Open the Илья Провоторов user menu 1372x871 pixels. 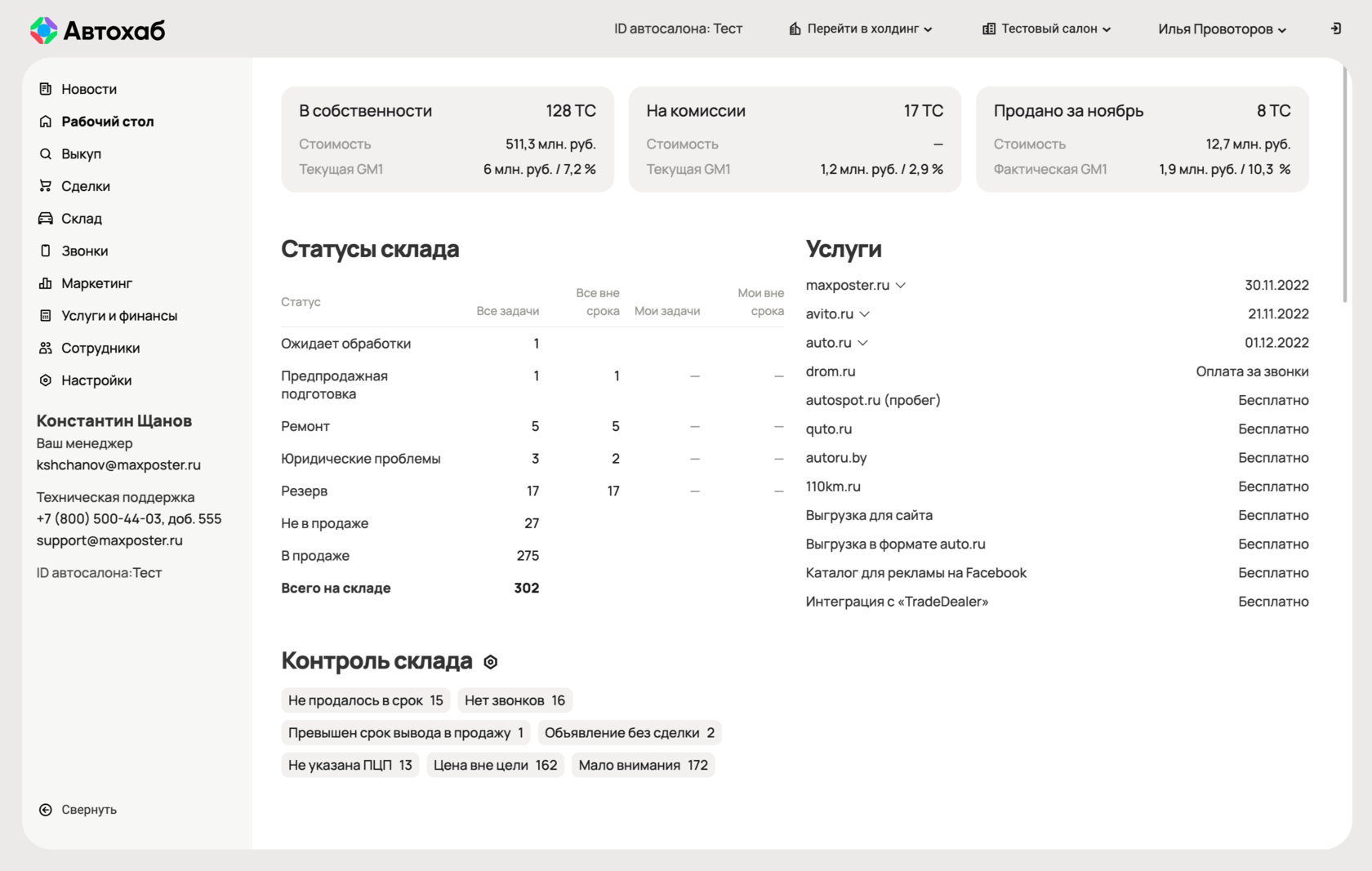coord(1222,28)
